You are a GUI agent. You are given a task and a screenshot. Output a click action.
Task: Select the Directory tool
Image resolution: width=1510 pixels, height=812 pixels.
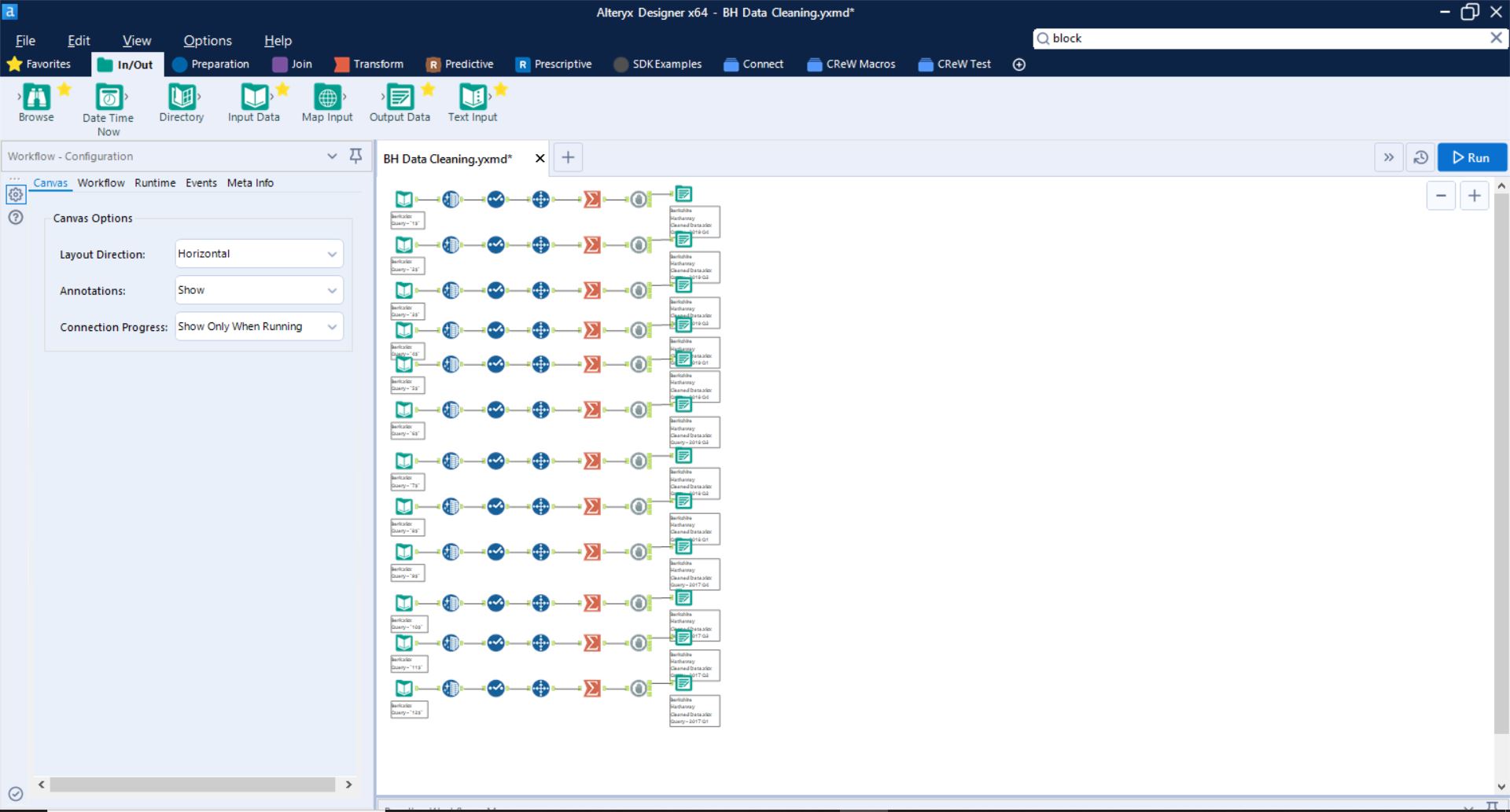point(181,102)
